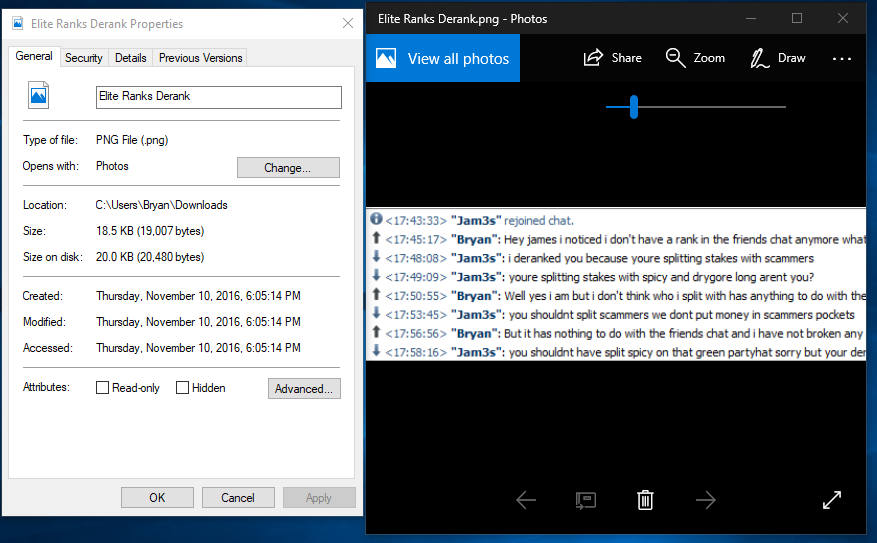The image size is (877, 543).
Task: Click the Modified date value in Properties
Action: pyautogui.click(x=198, y=322)
